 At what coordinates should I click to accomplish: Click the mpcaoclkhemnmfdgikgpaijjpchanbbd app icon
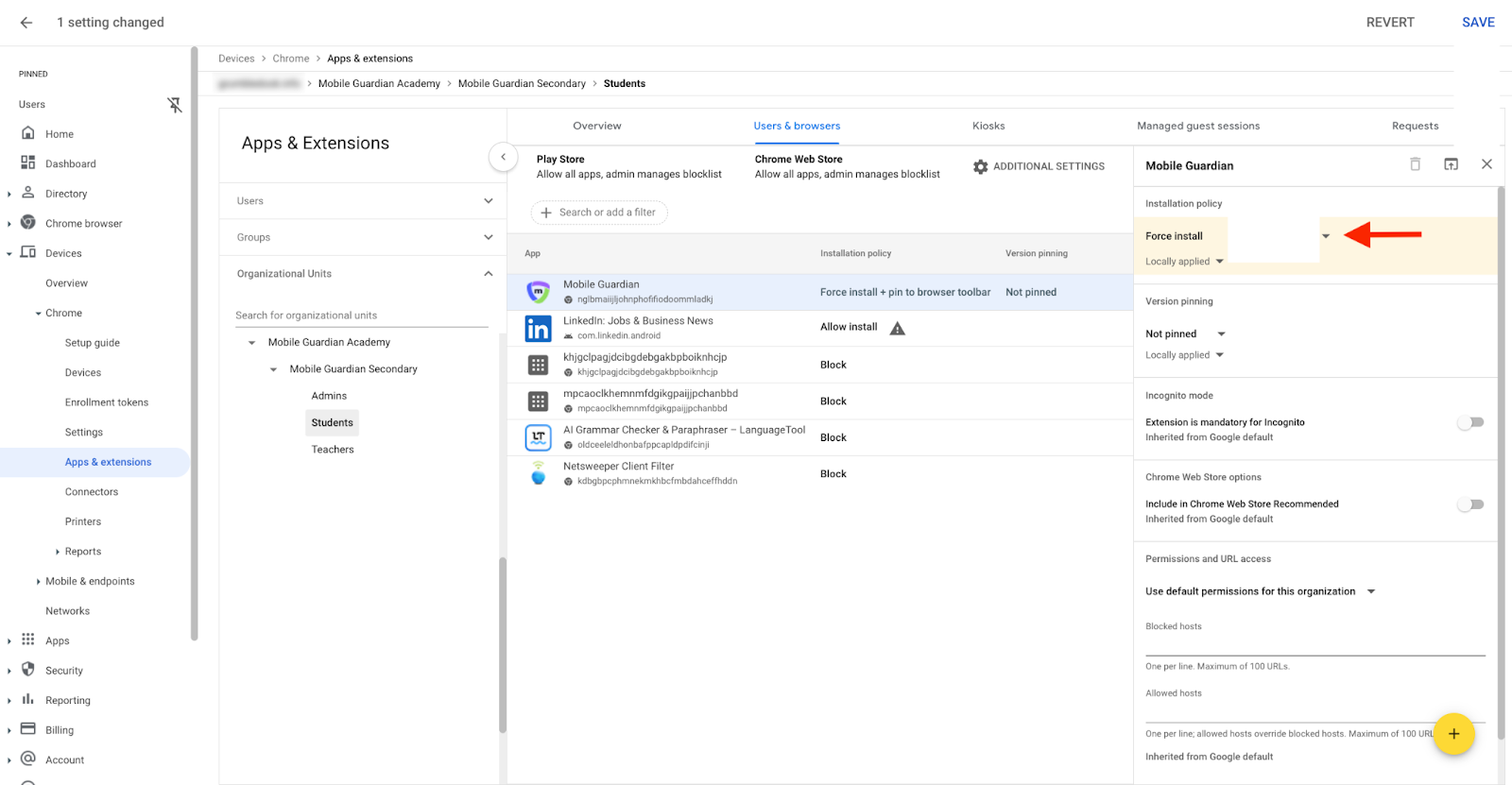click(538, 401)
